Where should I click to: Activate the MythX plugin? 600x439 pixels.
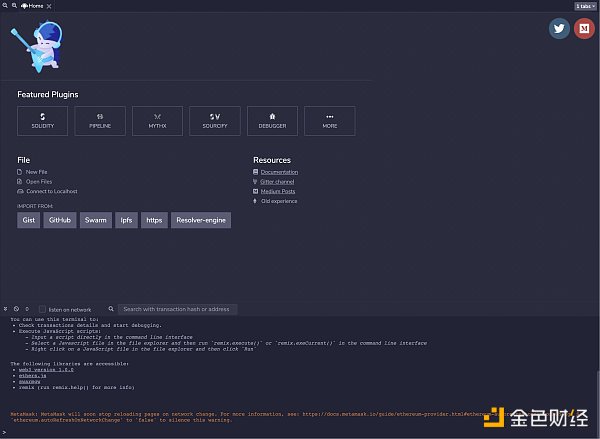pyautogui.click(x=157, y=121)
